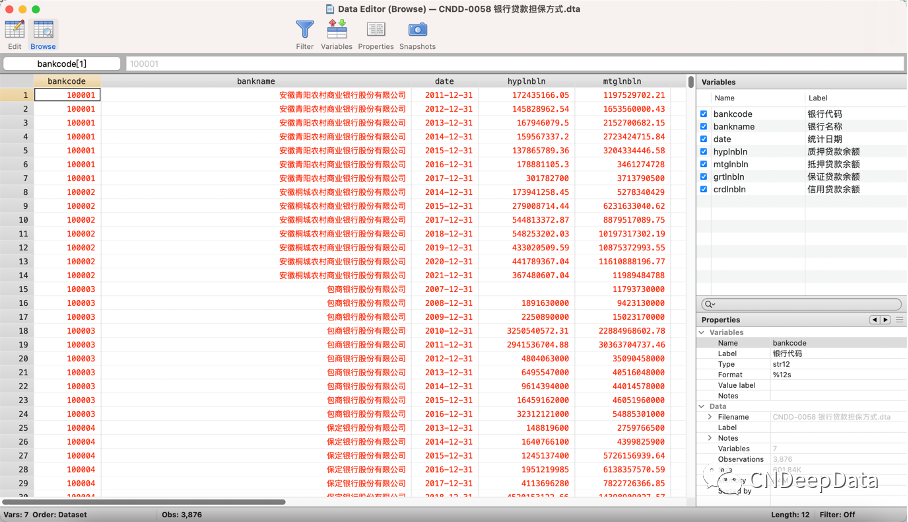Screen dimensions: 908x522
Task: Click the Name property value bankcode
Action: (789, 343)
